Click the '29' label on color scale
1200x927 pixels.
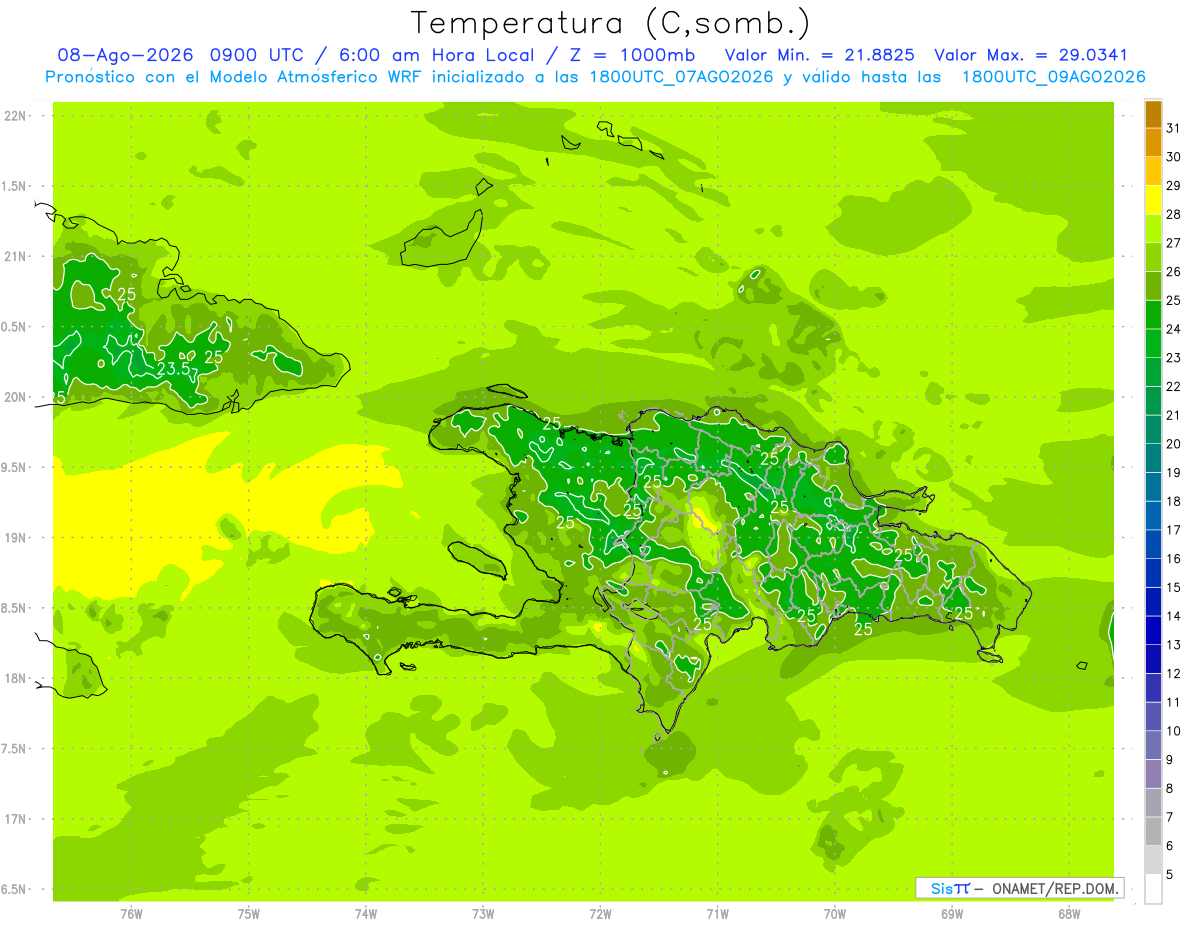point(1174,185)
